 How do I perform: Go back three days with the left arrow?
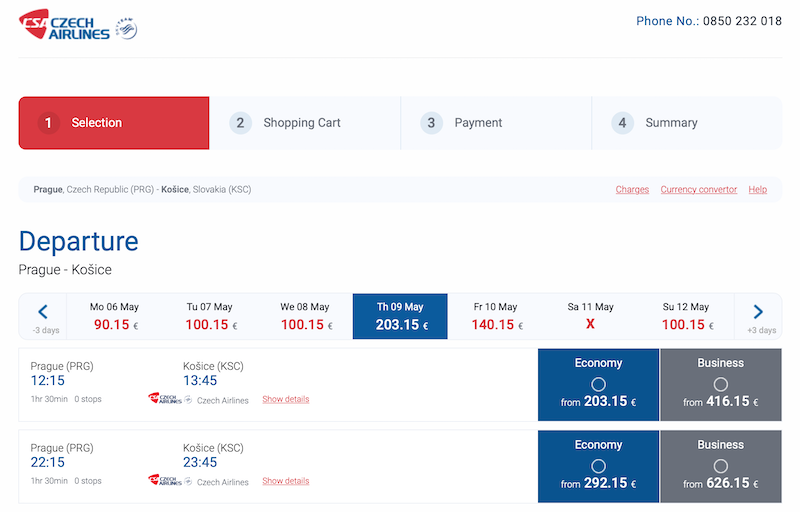click(43, 316)
